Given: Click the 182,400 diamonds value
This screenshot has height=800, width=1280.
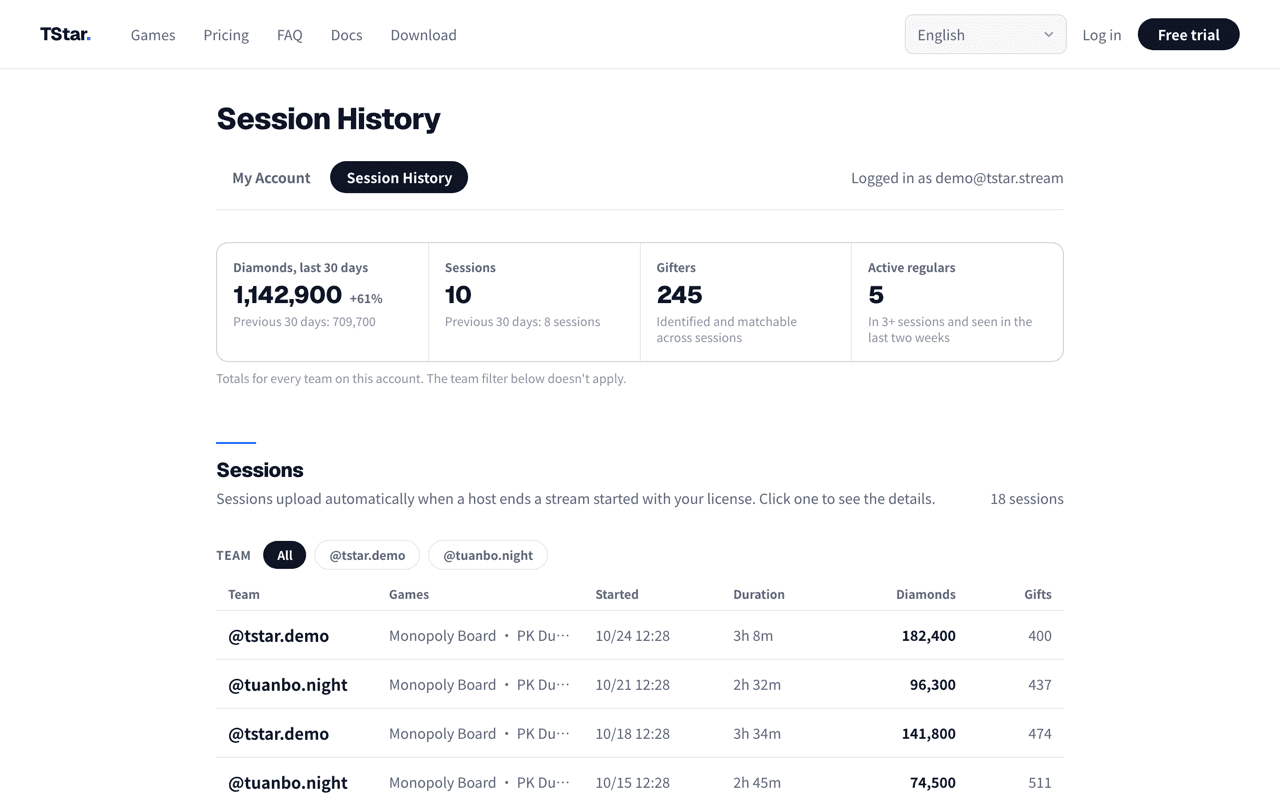Looking at the screenshot, I should point(929,635).
